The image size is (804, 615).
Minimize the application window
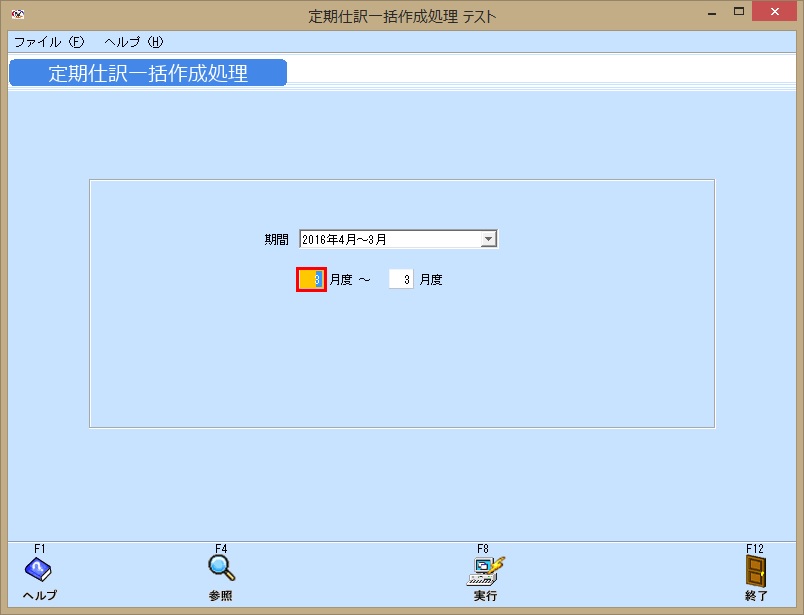point(713,11)
